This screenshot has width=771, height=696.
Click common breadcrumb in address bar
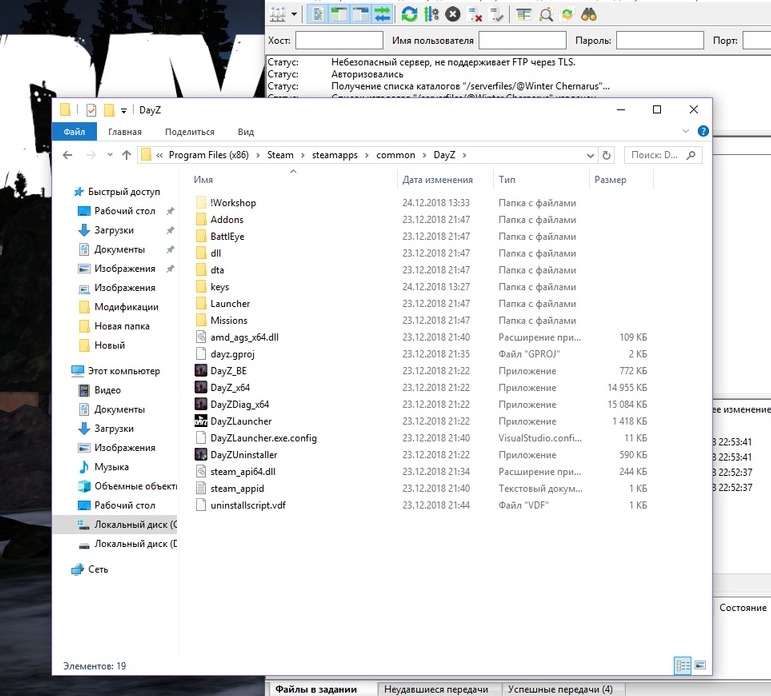tap(396, 155)
